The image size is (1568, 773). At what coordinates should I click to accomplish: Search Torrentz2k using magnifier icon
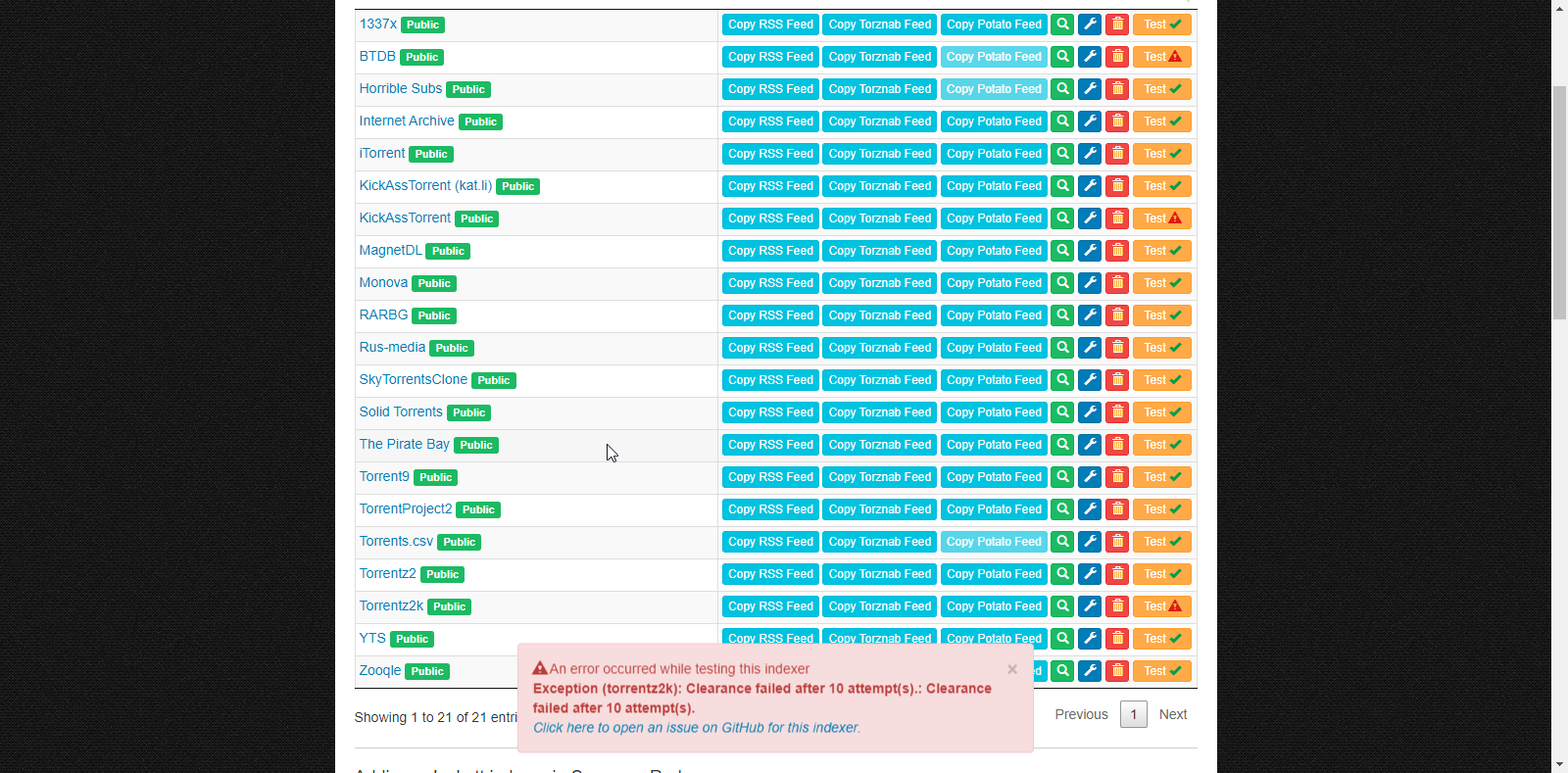1062,606
